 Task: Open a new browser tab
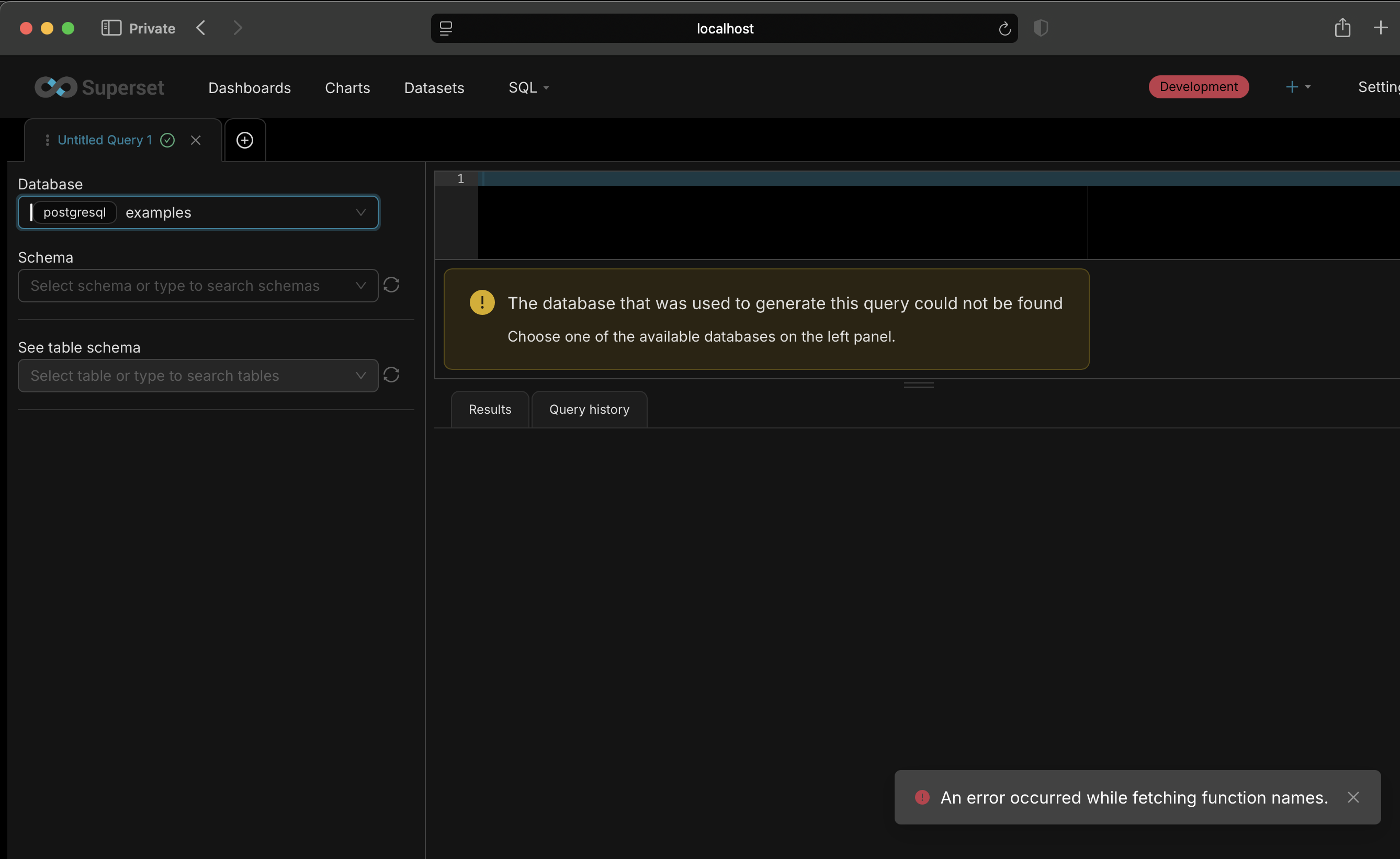coord(1380,28)
